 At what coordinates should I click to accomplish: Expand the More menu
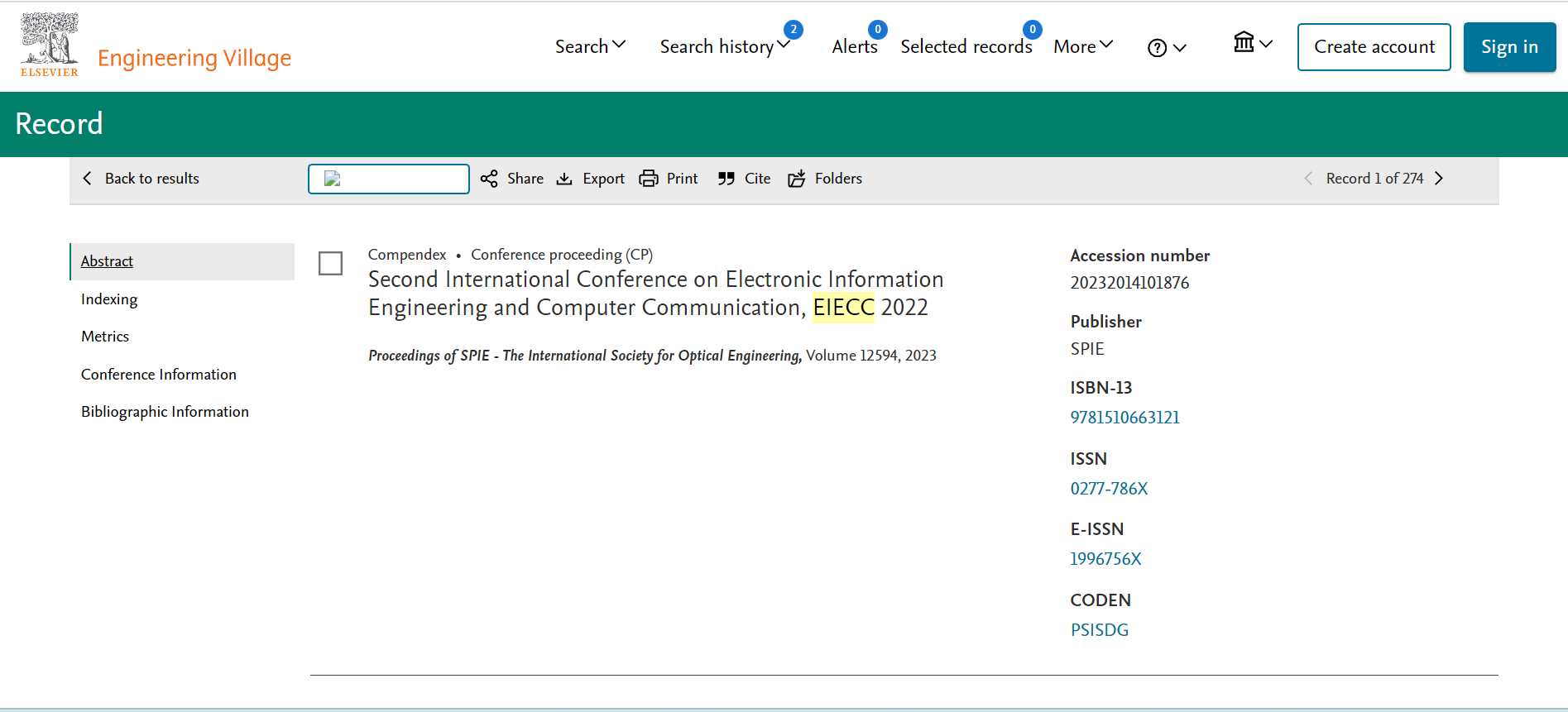(x=1083, y=46)
